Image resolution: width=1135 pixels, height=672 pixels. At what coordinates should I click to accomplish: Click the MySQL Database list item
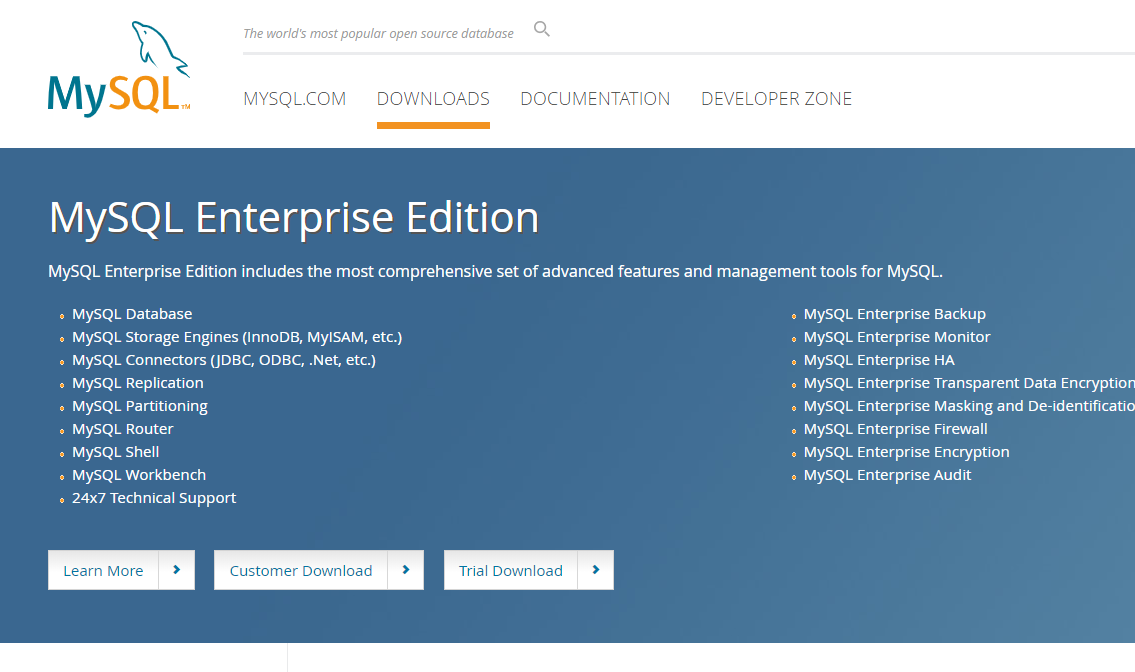pos(132,314)
